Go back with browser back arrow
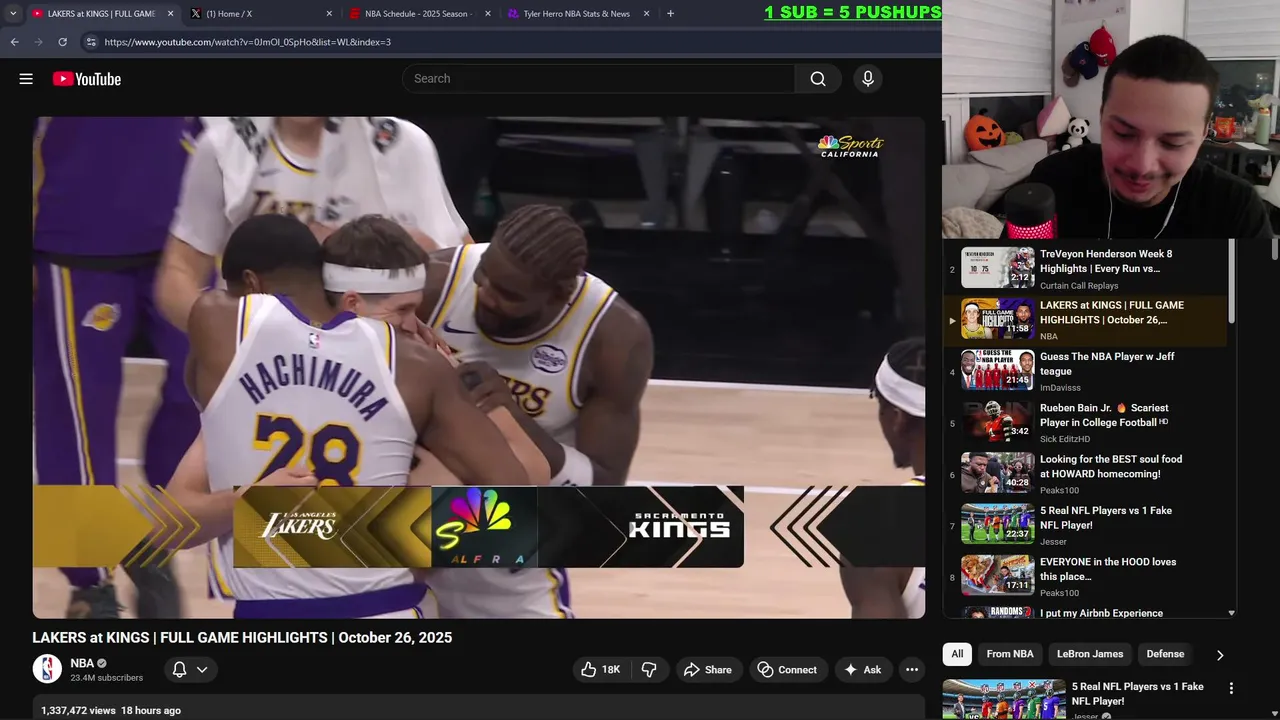The height and width of the screenshot is (720, 1280). [14, 42]
